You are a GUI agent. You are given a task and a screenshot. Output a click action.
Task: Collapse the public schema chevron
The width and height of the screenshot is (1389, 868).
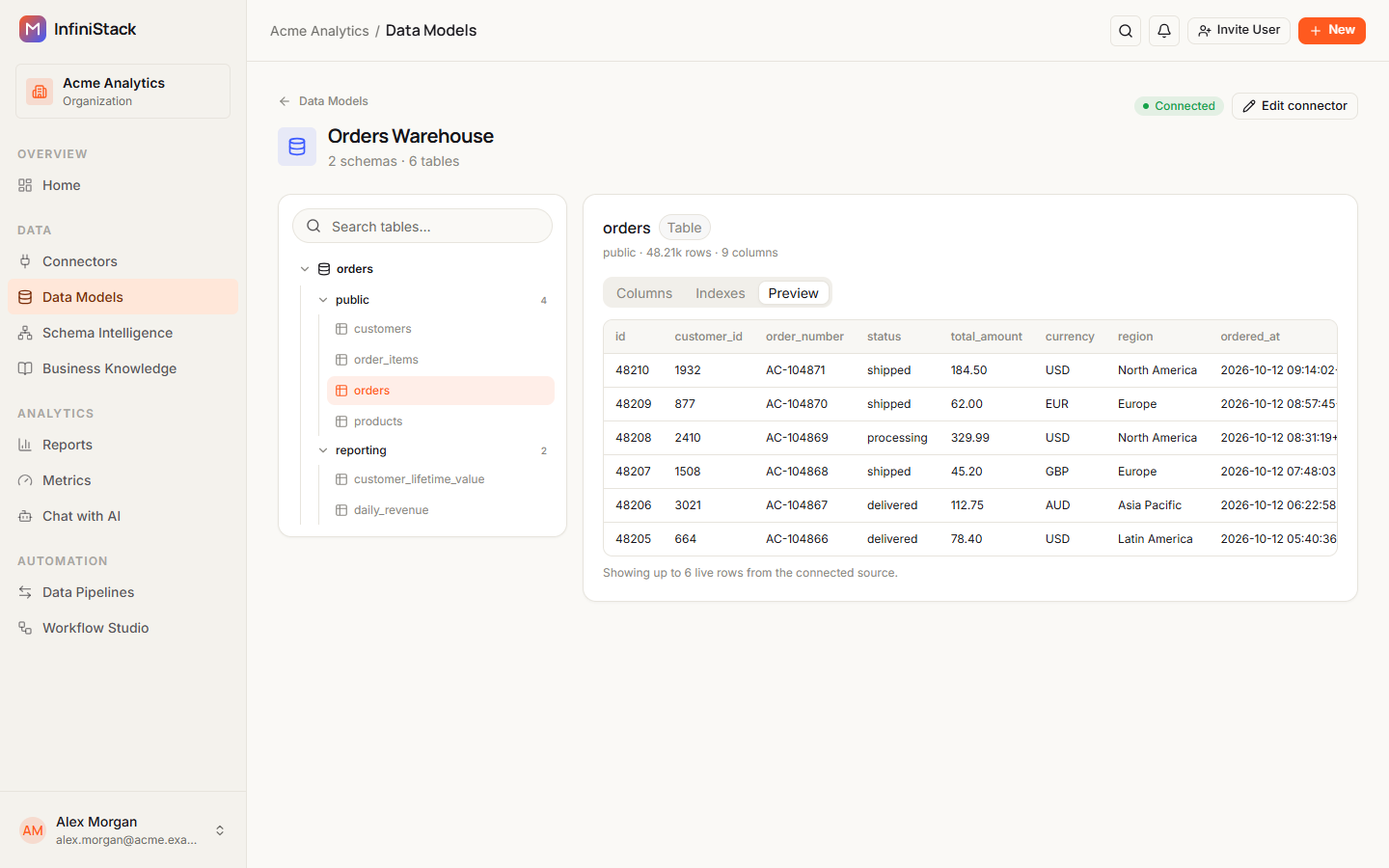pyautogui.click(x=323, y=300)
